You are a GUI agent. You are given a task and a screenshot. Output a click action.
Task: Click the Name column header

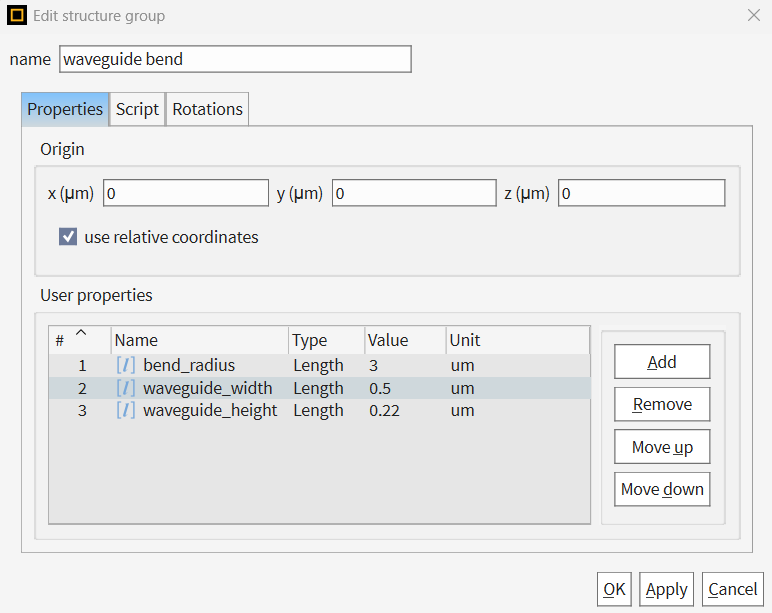click(x=200, y=340)
